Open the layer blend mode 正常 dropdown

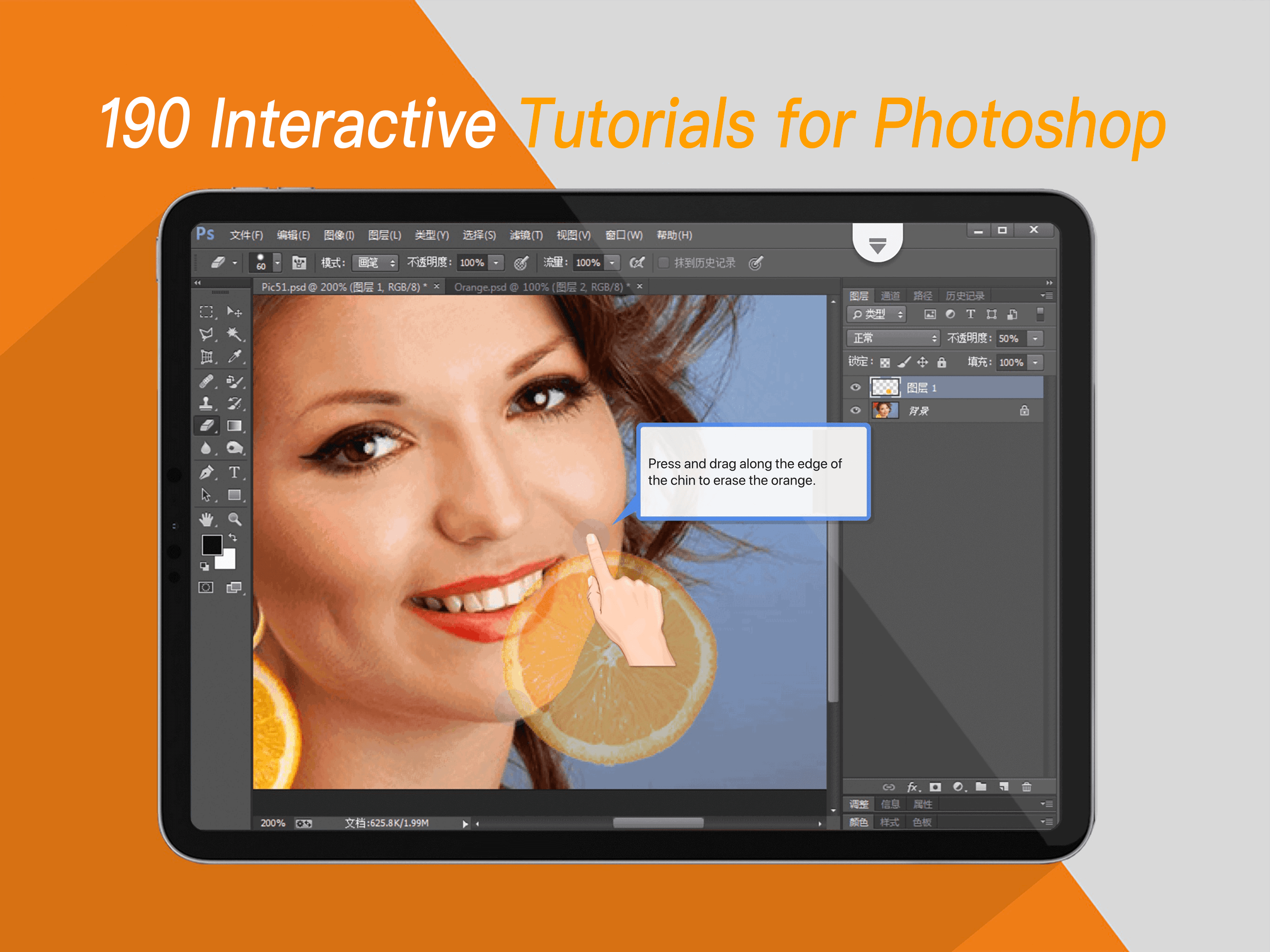[x=893, y=338]
